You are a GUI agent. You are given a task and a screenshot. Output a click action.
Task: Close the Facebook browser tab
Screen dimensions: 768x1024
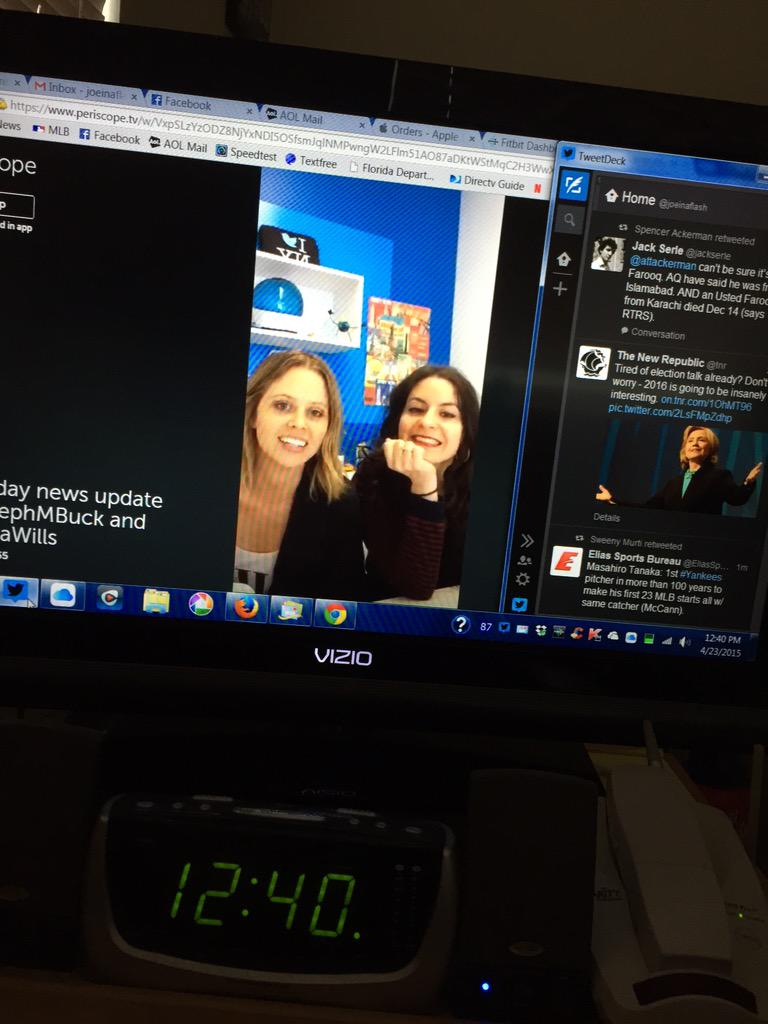click(249, 111)
